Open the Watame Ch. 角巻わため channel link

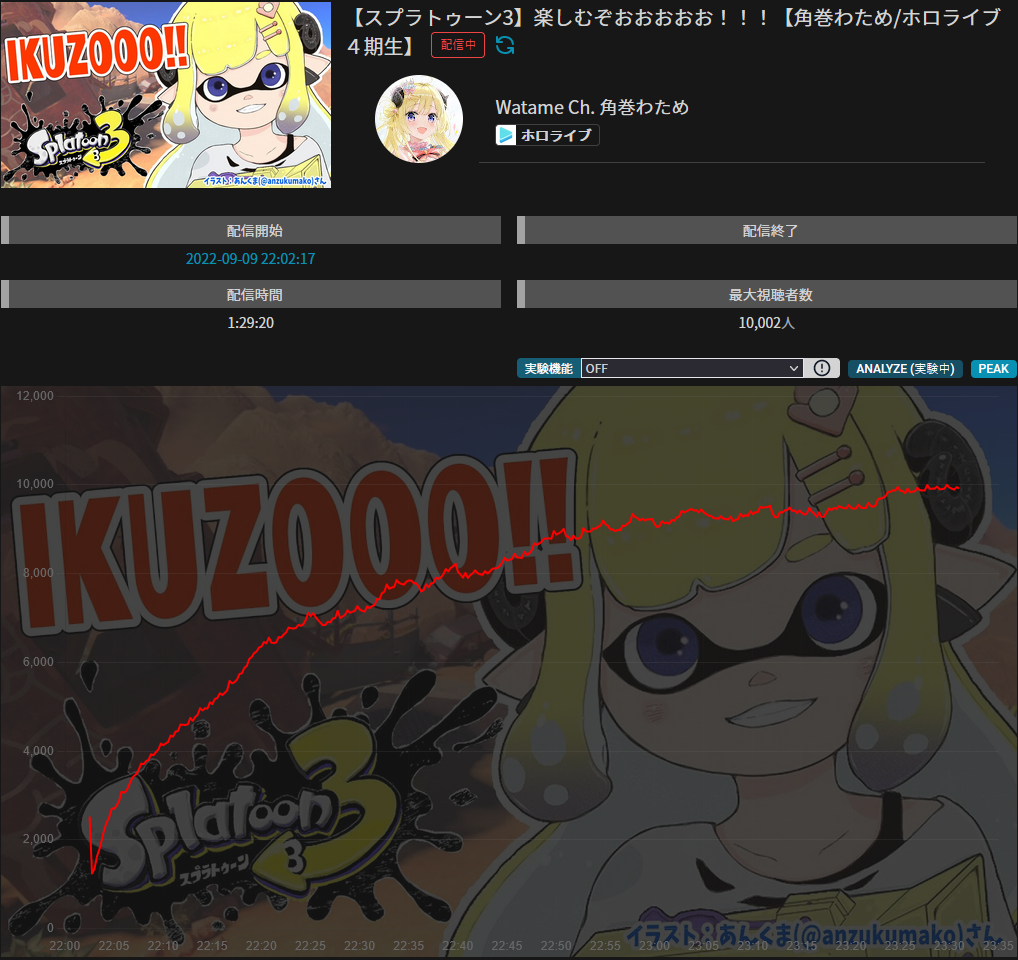pos(591,107)
